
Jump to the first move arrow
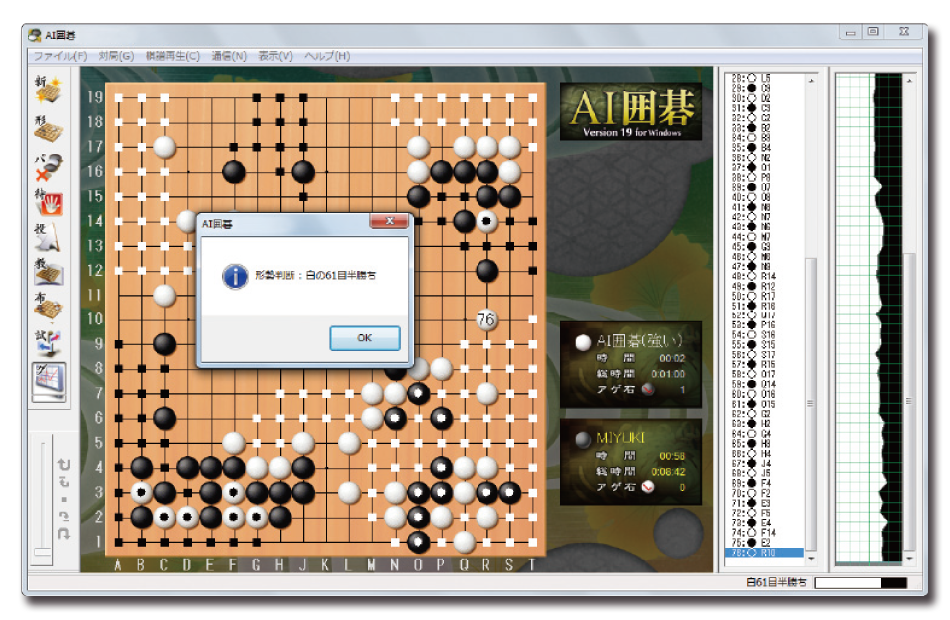tap(64, 464)
